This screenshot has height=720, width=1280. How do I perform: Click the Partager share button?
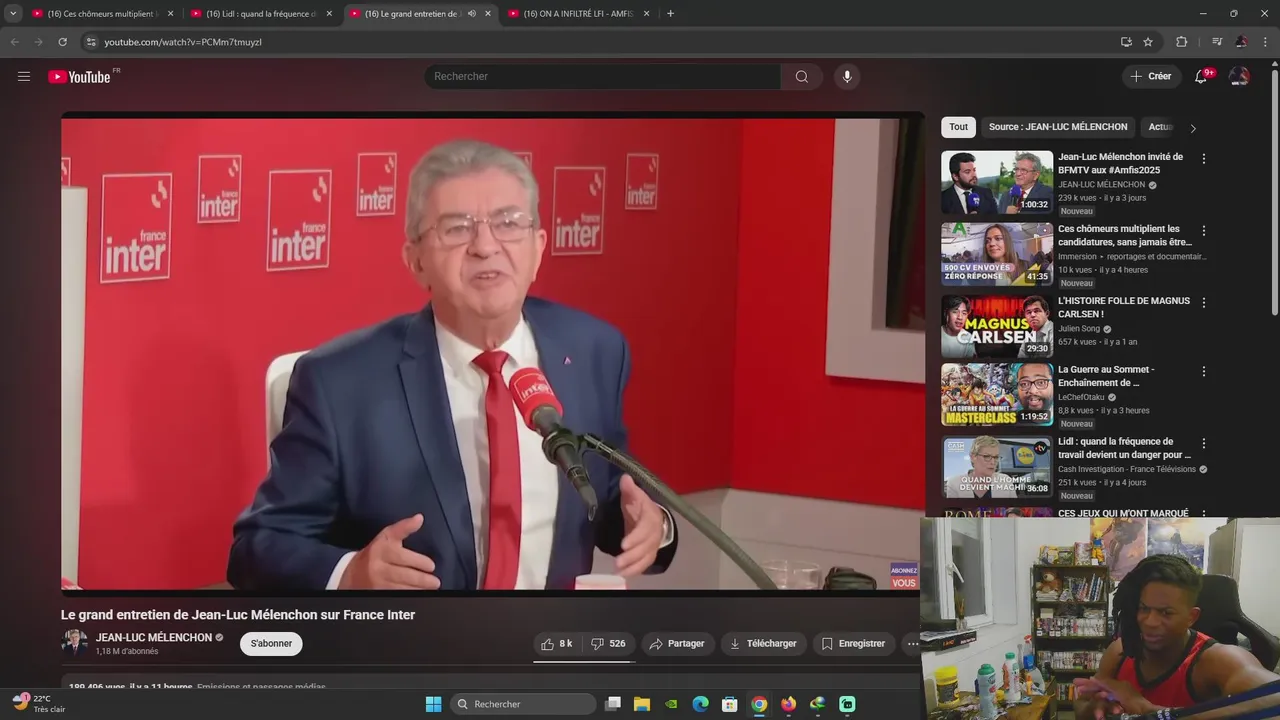[677, 644]
